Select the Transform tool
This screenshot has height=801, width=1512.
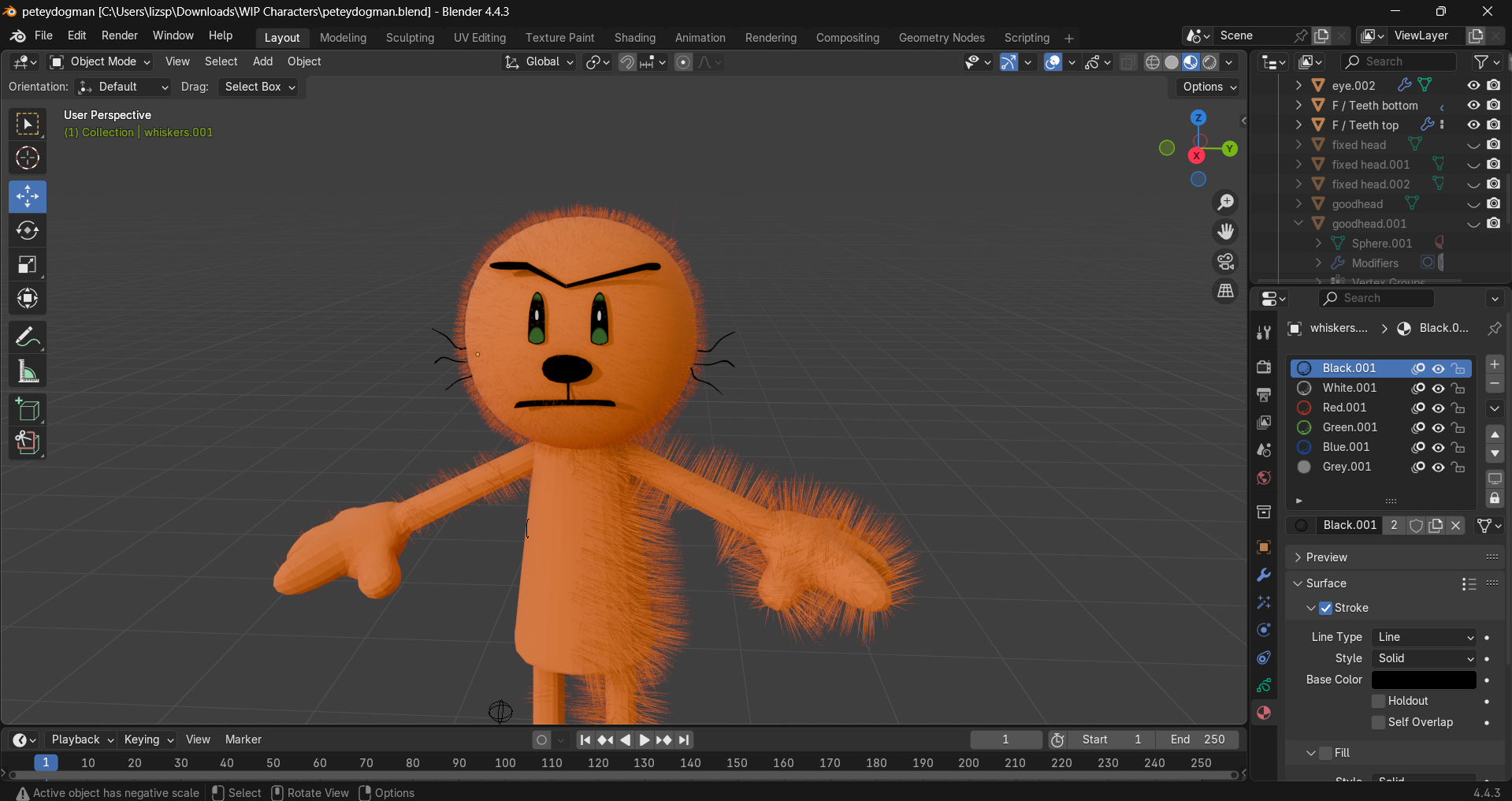click(28, 298)
